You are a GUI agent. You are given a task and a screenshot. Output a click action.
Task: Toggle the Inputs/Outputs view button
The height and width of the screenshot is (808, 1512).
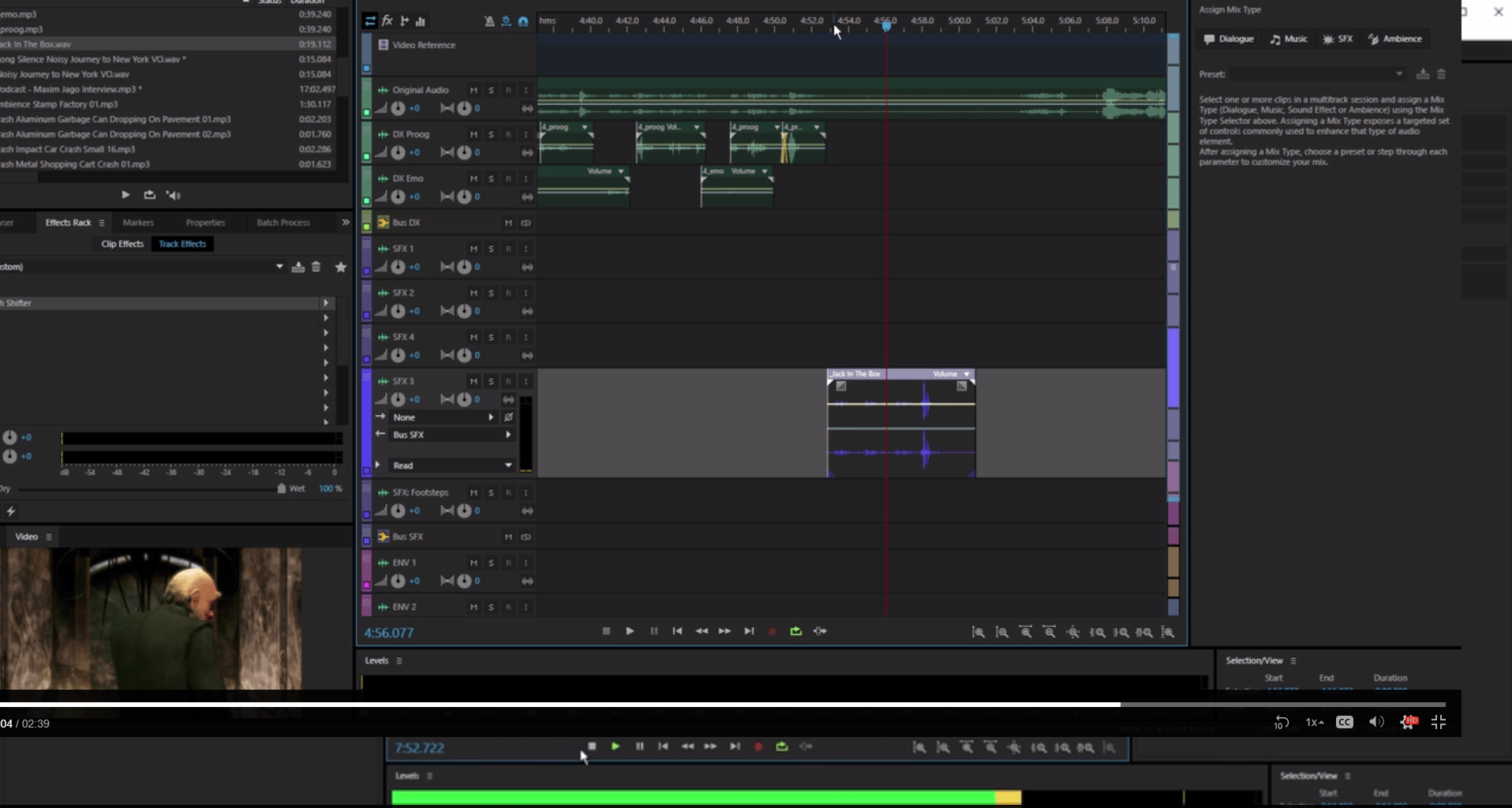370,21
